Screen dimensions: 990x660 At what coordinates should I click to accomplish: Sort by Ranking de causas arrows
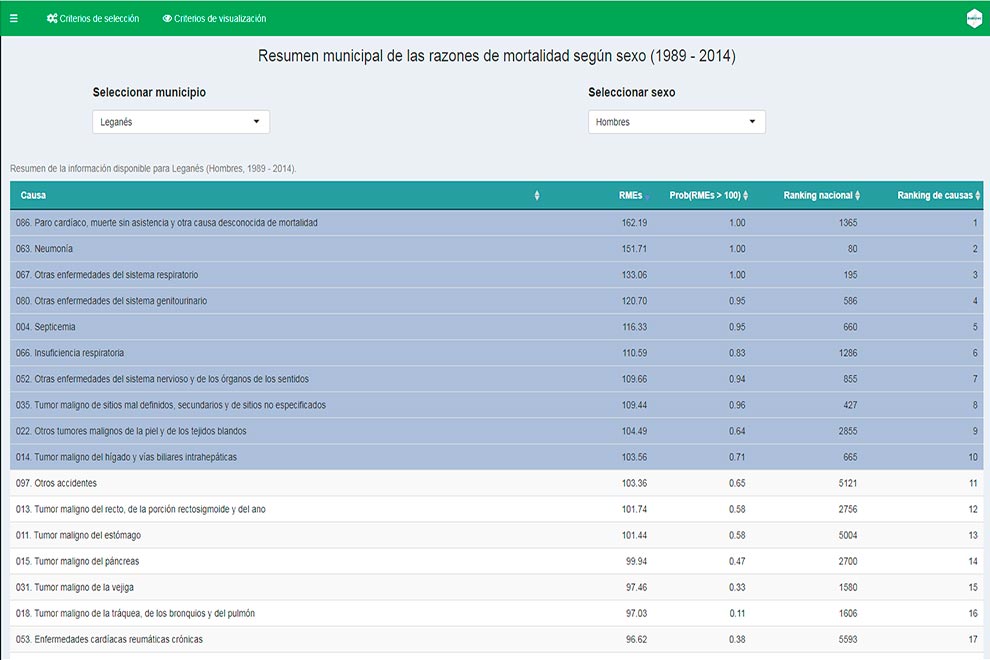tap(978, 196)
